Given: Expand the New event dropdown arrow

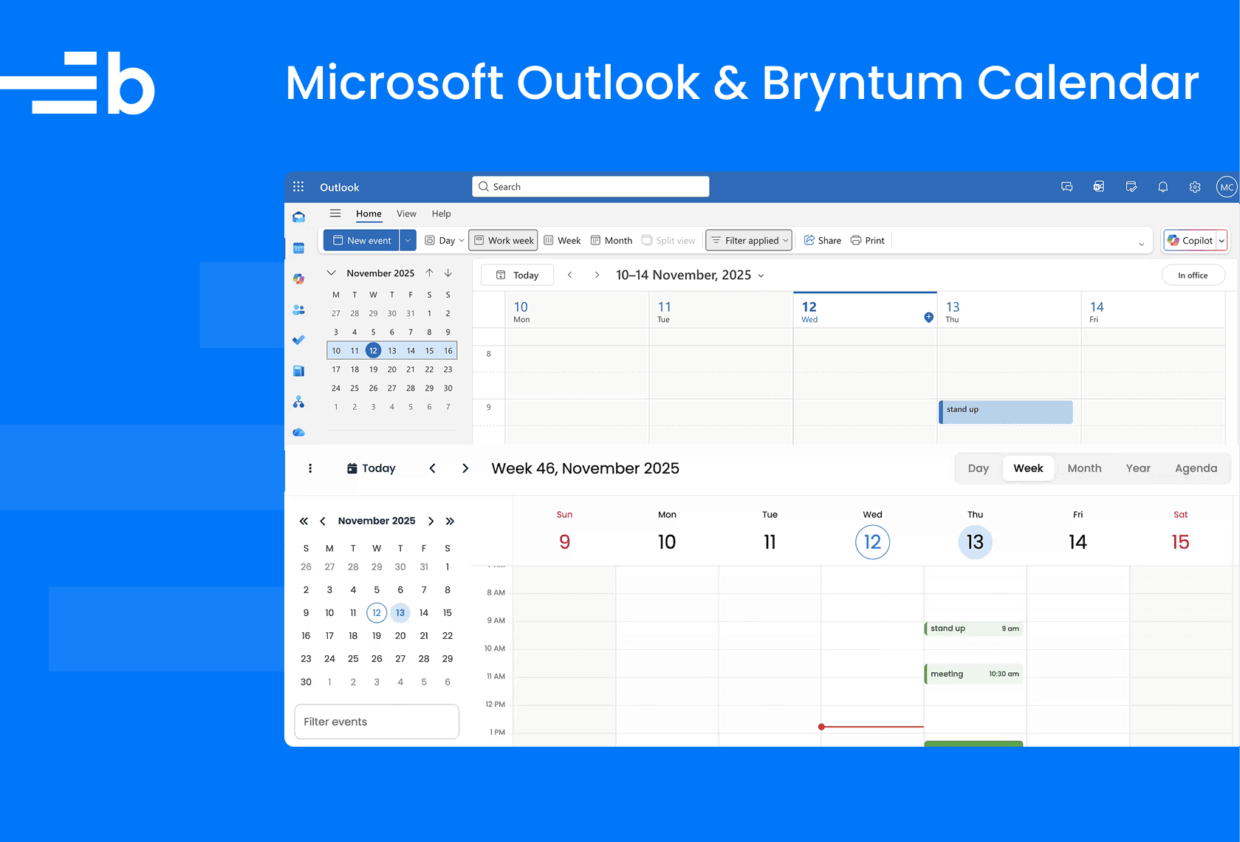Looking at the screenshot, I should (408, 241).
